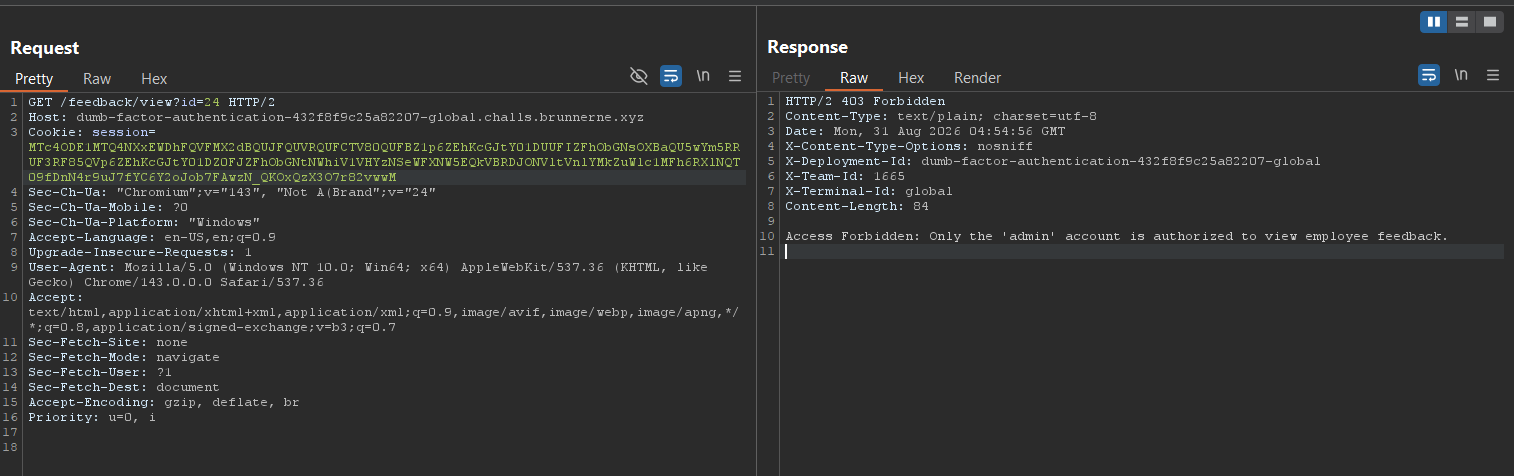The image size is (1514, 476).
Task: Select top-bottom split layout icon
Action: coord(1461,21)
